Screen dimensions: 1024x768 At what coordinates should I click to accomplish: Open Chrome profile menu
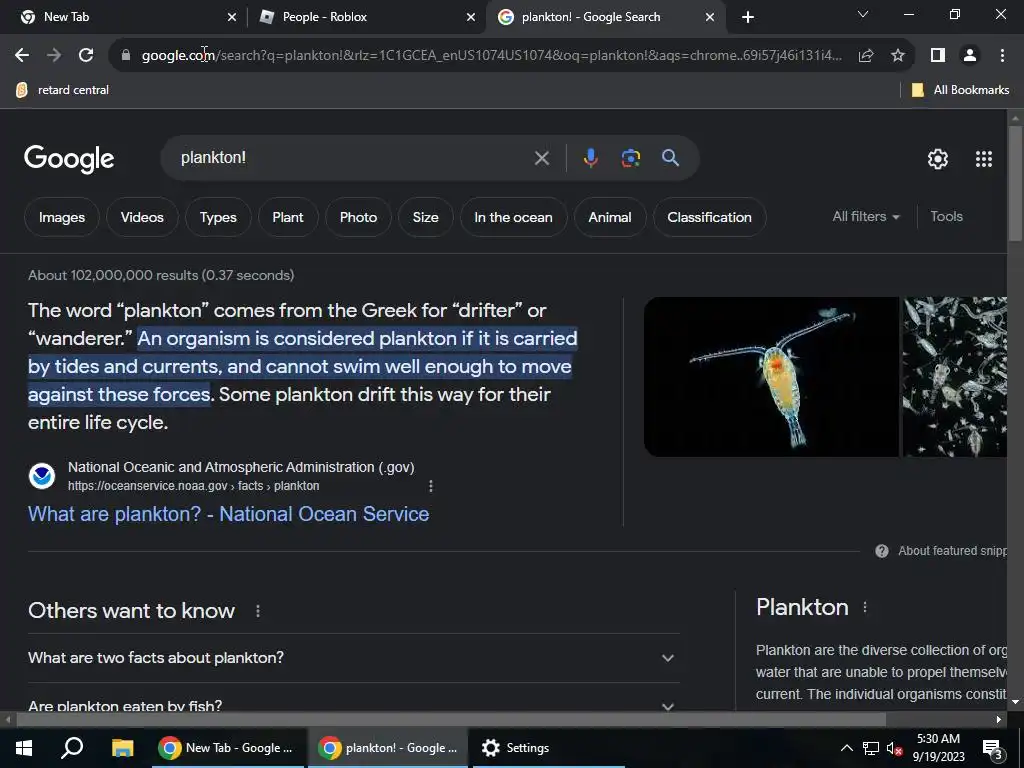(x=970, y=56)
